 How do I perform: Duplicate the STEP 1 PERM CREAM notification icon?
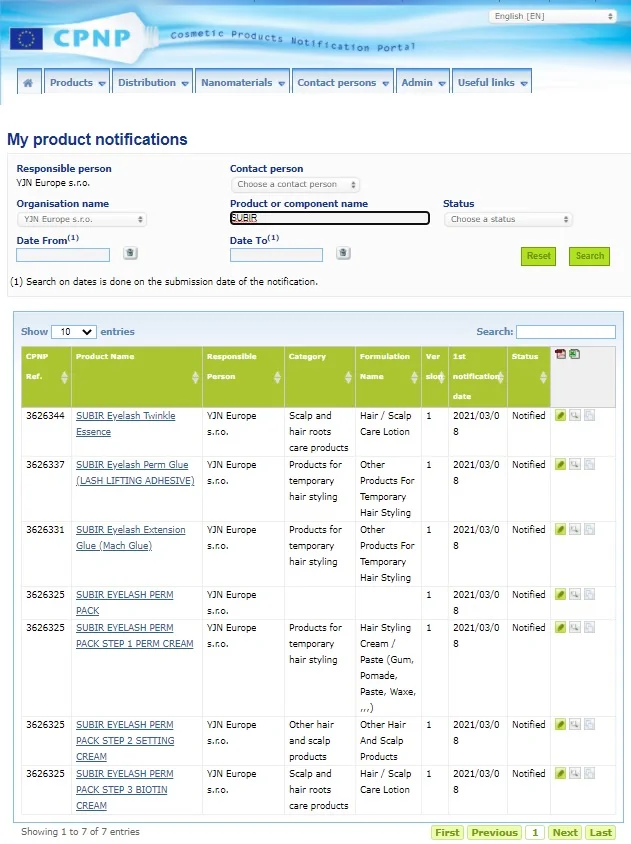click(590, 628)
